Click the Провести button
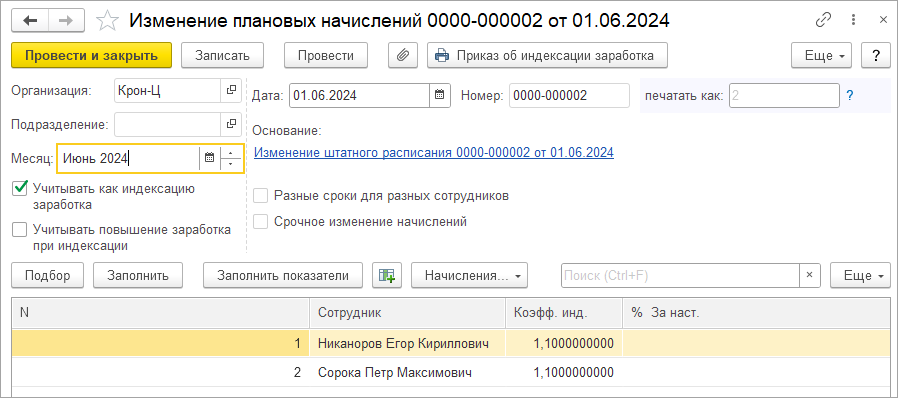 click(x=326, y=56)
